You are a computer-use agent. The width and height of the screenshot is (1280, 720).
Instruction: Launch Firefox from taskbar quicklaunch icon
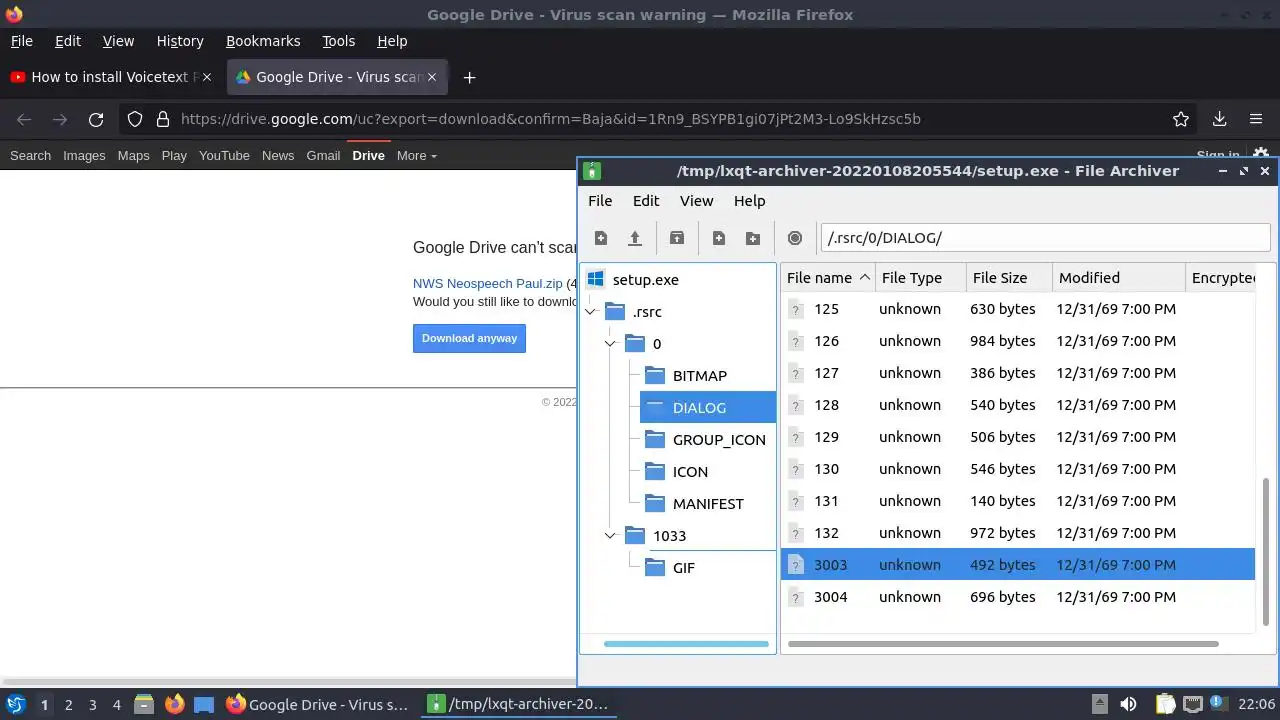point(174,704)
